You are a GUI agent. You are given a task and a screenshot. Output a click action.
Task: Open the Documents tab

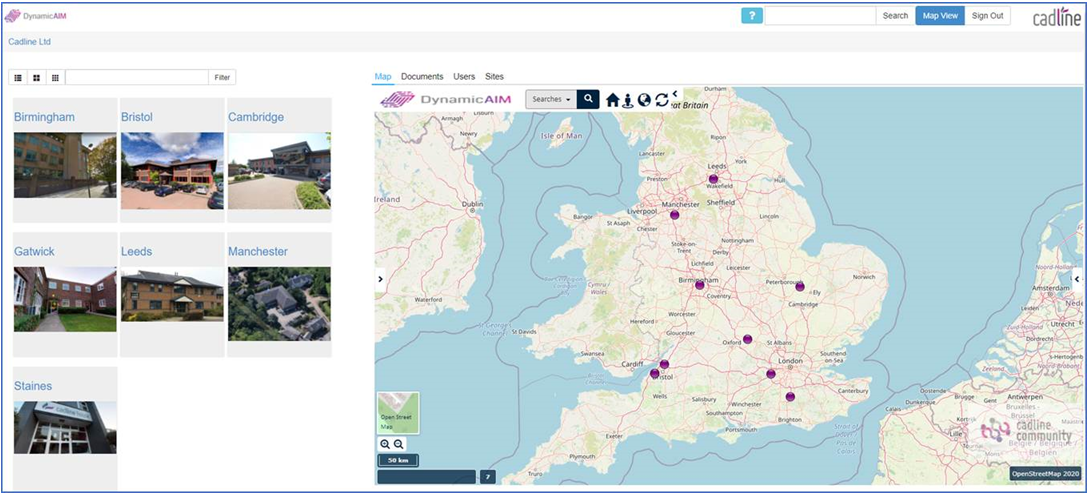click(422, 76)
